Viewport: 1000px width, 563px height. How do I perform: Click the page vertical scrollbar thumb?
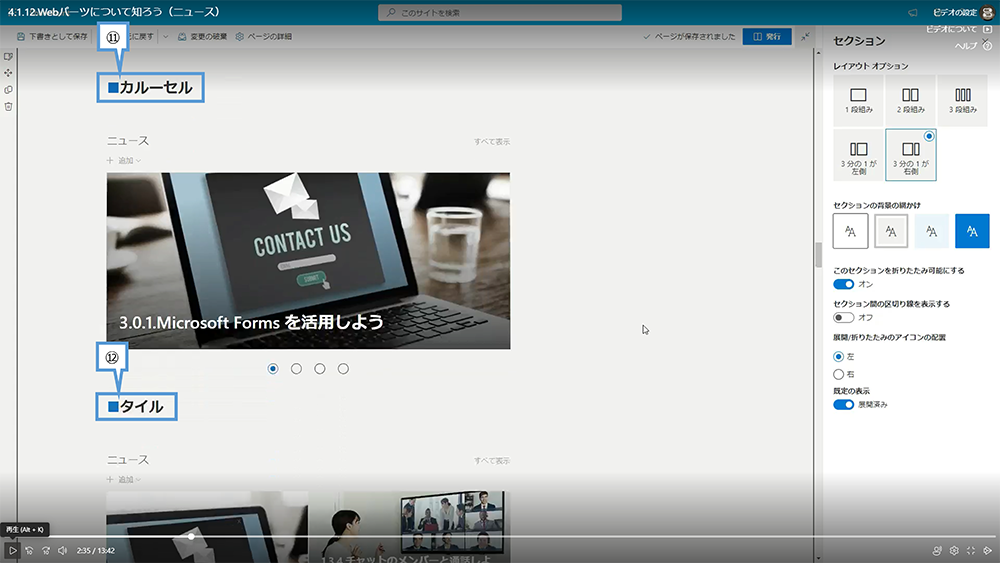(818, 254)
